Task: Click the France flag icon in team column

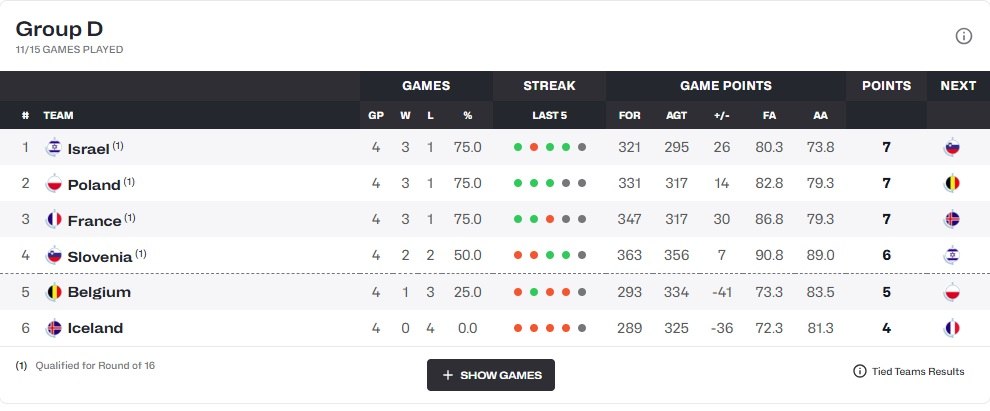Action: coord(54,220)
